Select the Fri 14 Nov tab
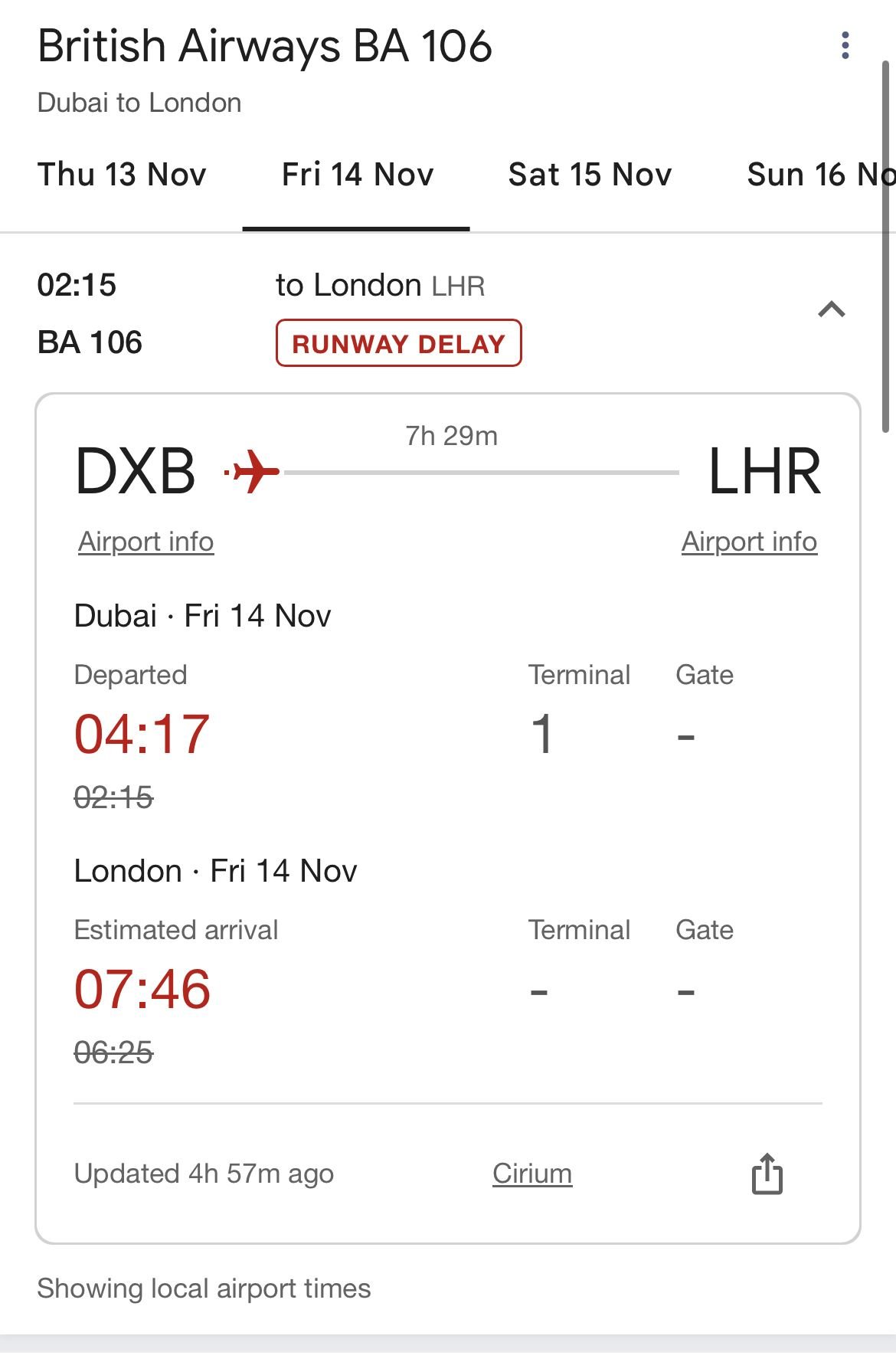896x1362 pixels. tap(357, 175)
